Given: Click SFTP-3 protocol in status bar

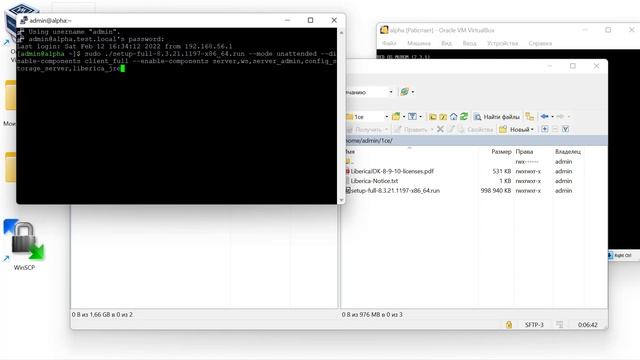Looking at the screenshot, I should pos(534,325).
